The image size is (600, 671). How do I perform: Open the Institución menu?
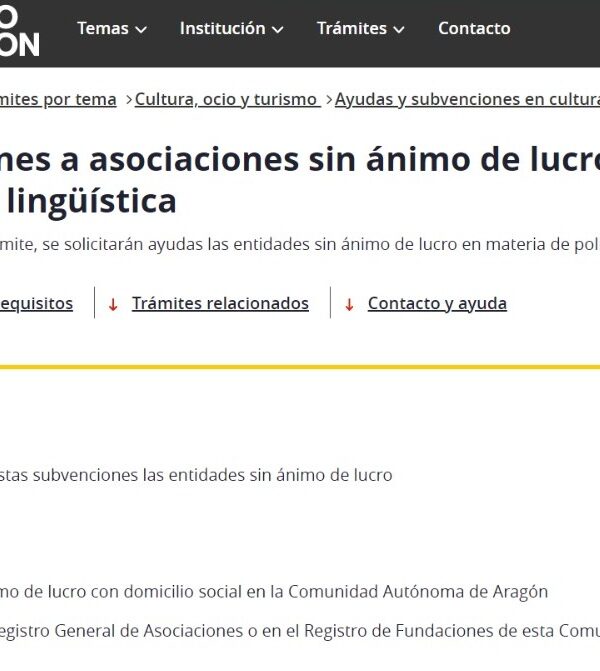[x=222, y=29]
